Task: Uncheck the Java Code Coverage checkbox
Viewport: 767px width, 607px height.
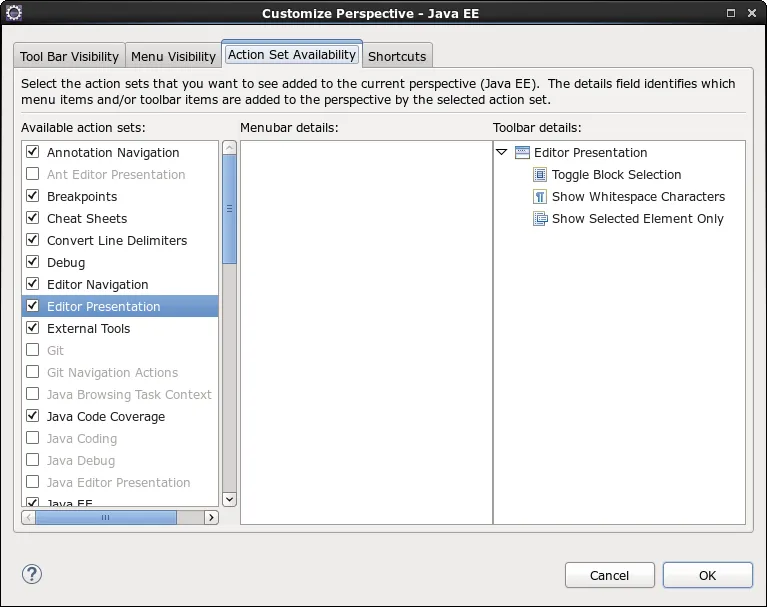Action: pos(32,416)
